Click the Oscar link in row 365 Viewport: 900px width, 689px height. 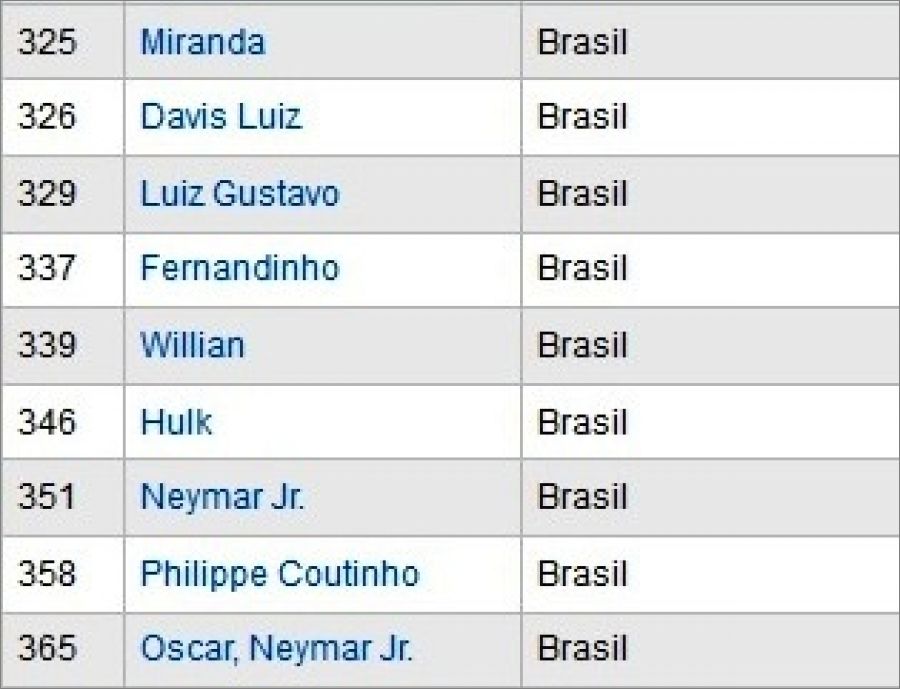coord(189,649)
